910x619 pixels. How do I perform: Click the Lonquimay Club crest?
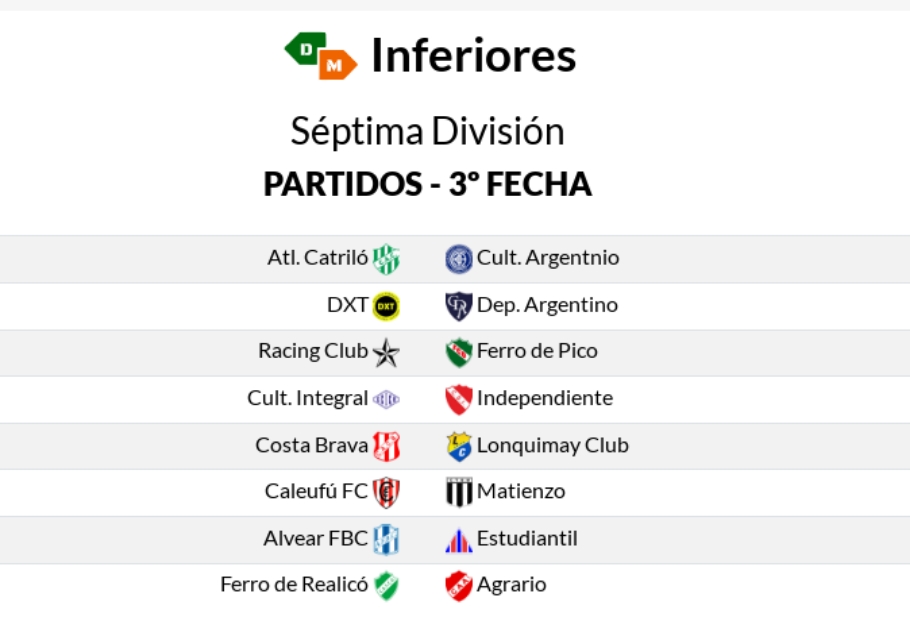pyautogui.click(x=459, y=446)
